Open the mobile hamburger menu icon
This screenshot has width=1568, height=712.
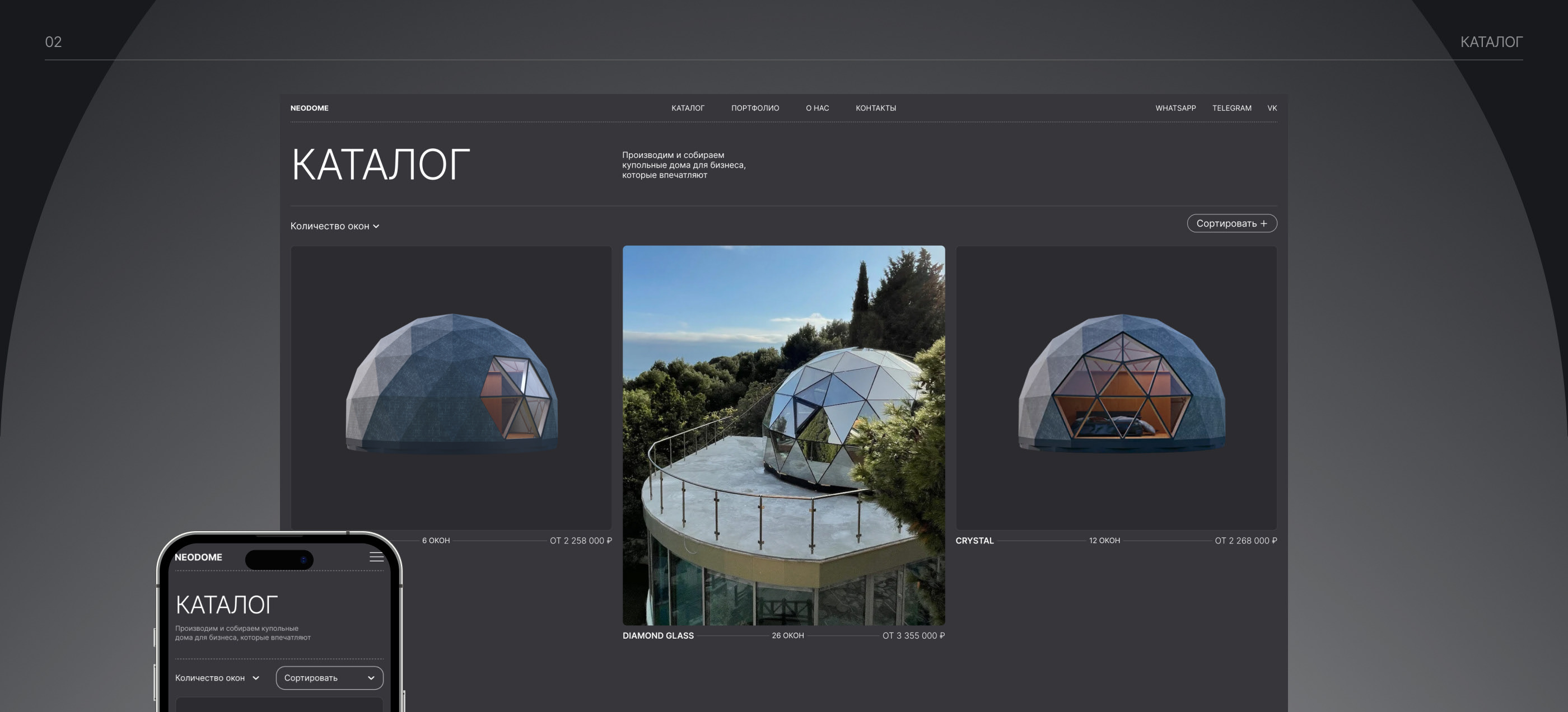pyautogui.click(x=376, y=557)
